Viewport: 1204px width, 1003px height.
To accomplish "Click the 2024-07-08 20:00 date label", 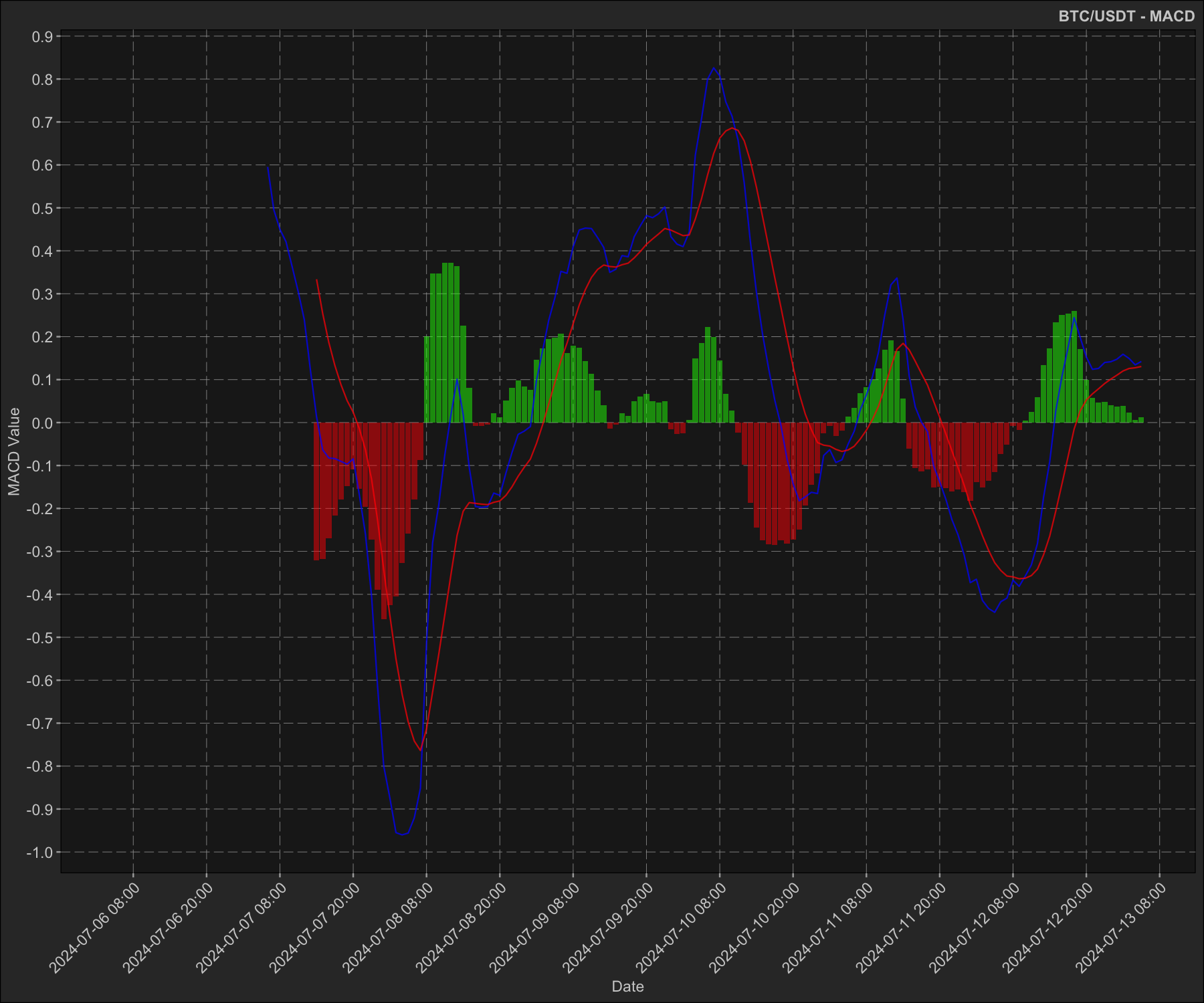I will [461, 928].
